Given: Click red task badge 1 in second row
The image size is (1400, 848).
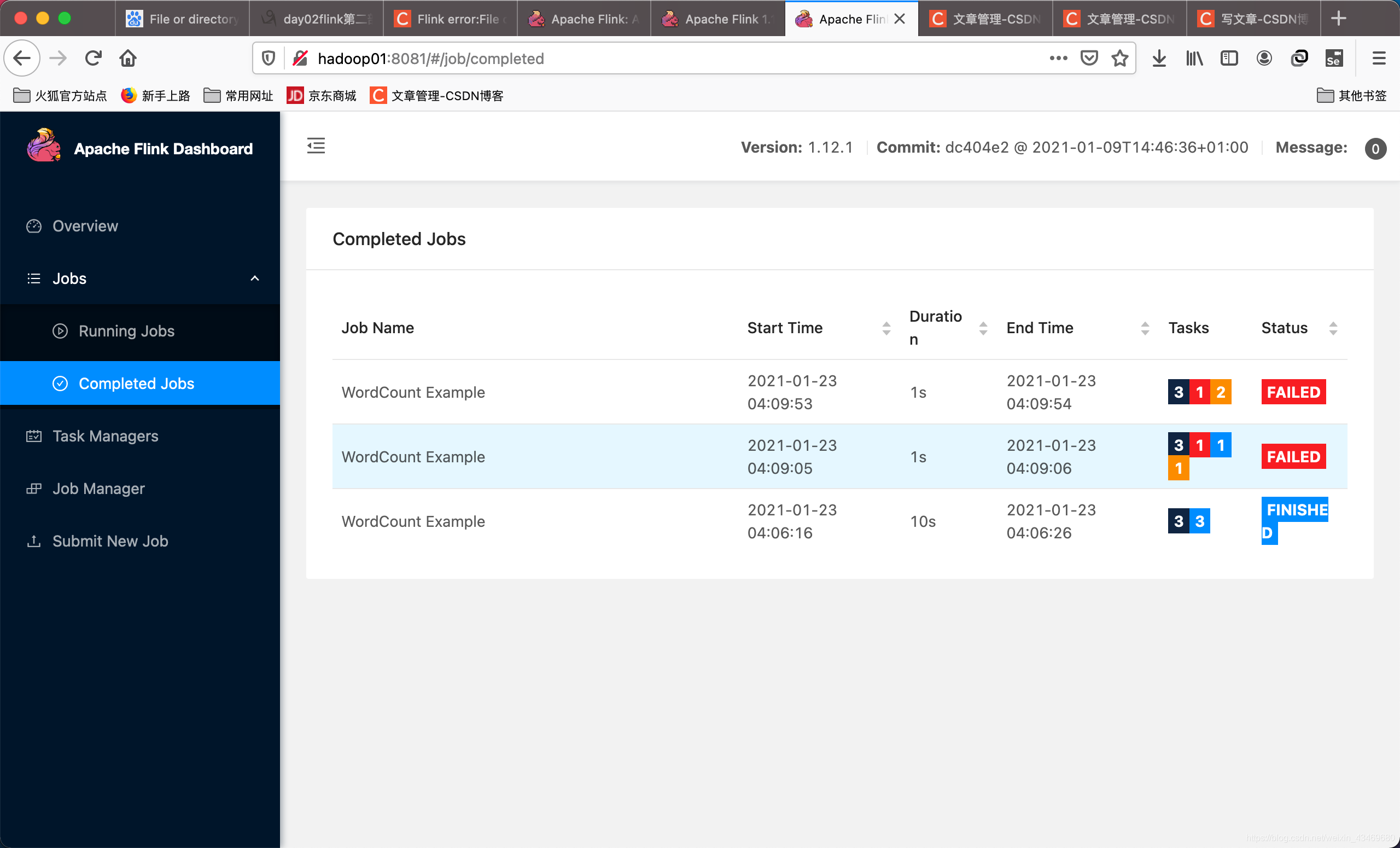Looking at the screenshot, I should [x=1199, y=444].
